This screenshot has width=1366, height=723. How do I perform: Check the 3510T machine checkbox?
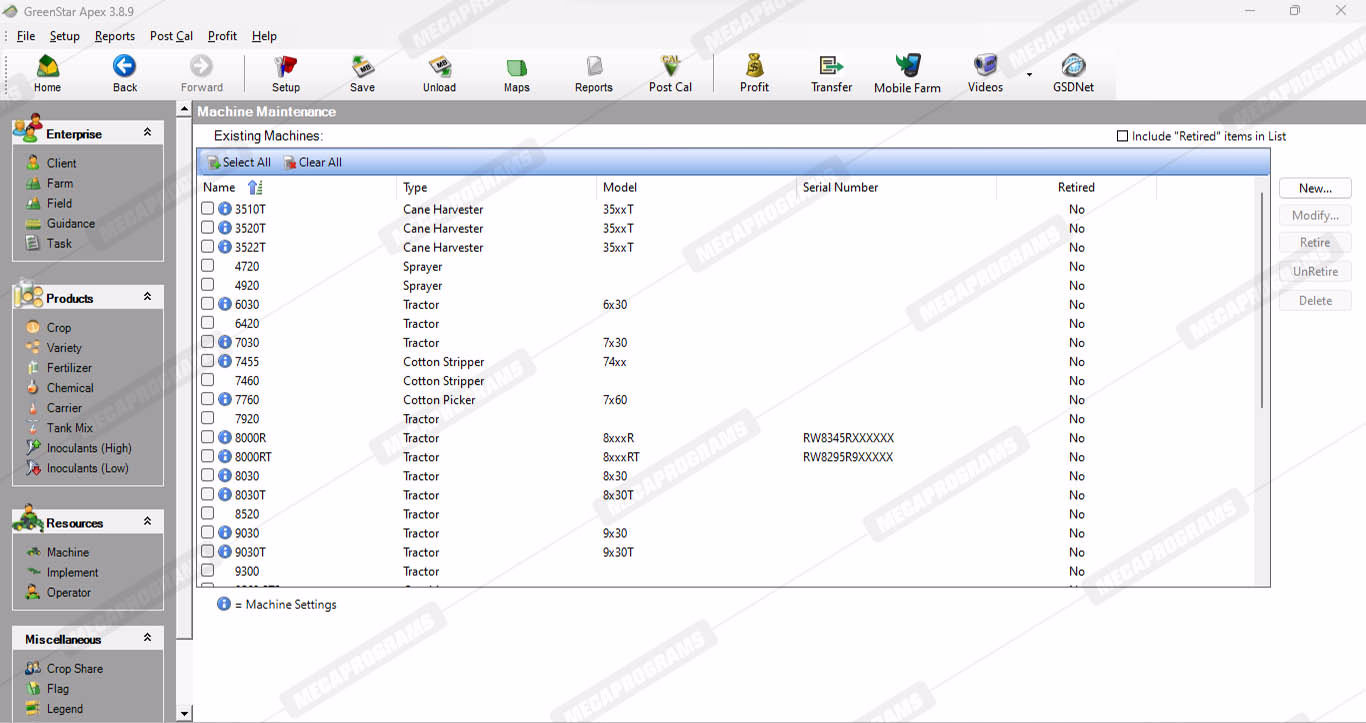click(x=208, y=208)
